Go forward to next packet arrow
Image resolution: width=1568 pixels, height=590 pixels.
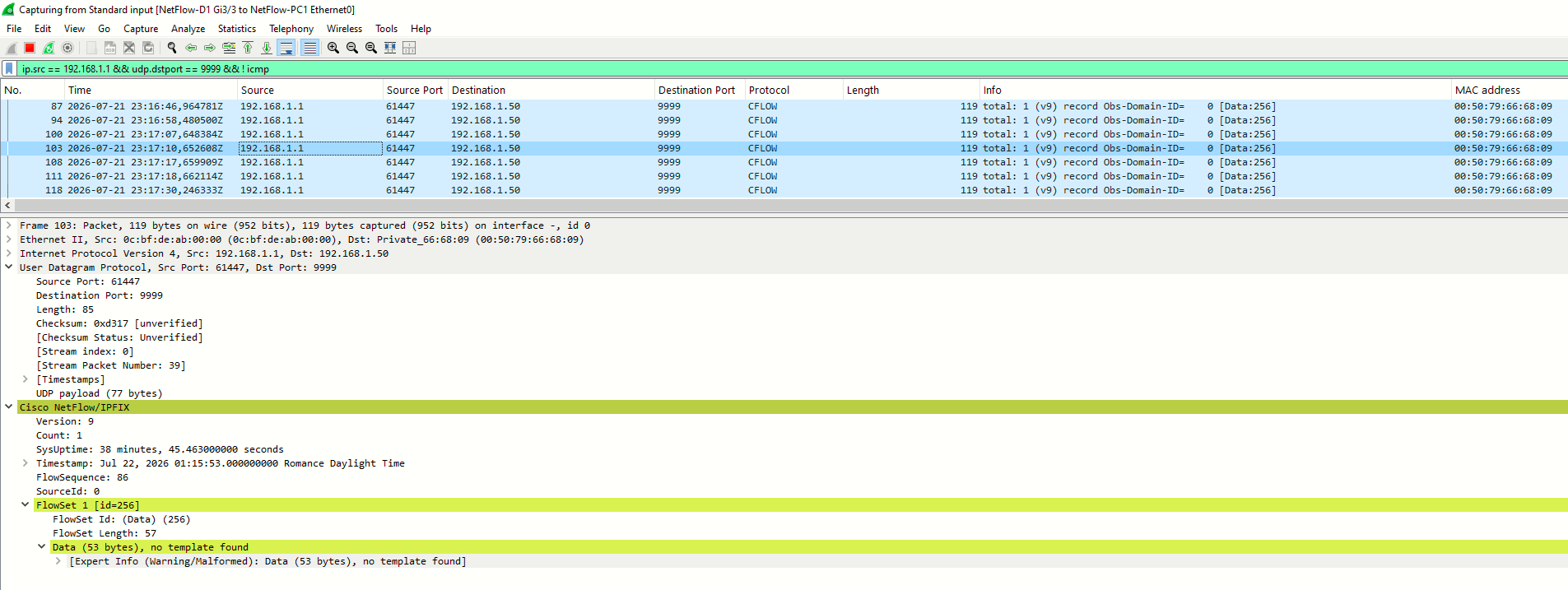pos(210,48)
